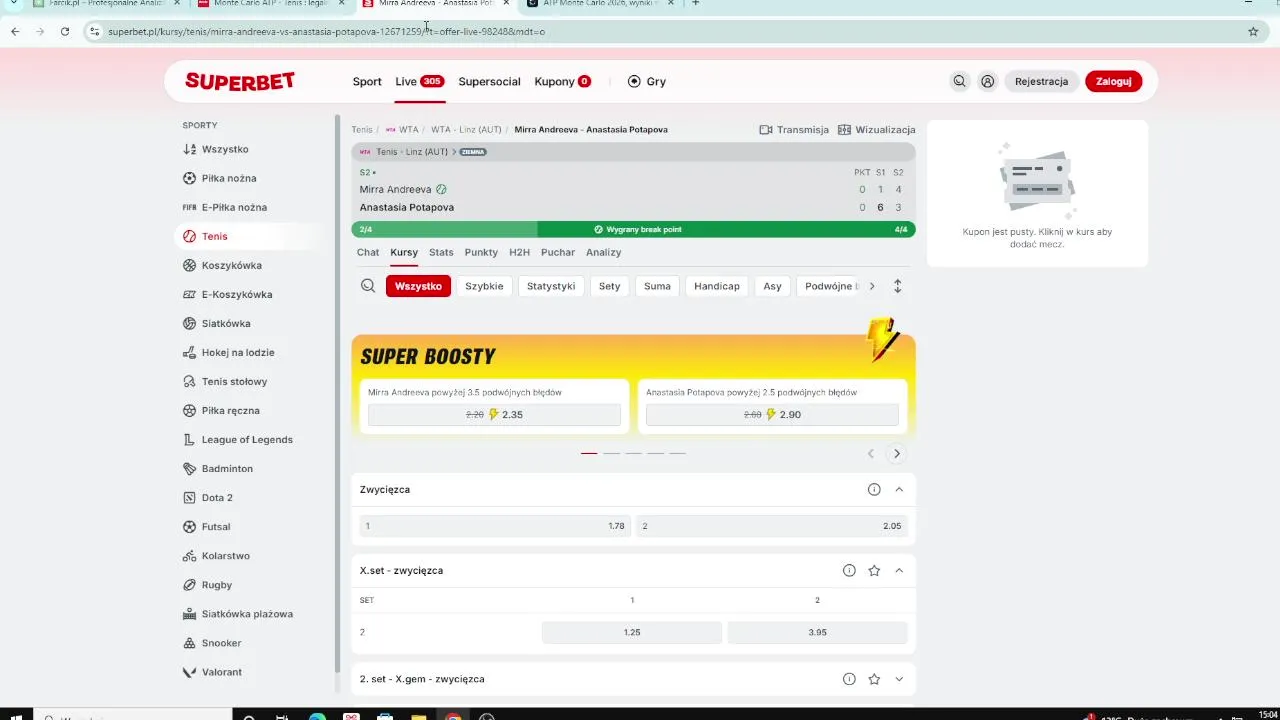Image resolution: width=1280 pixels, height=720 pixels.
Task: Filter markets by Statystyki
Action: point(551,286)
